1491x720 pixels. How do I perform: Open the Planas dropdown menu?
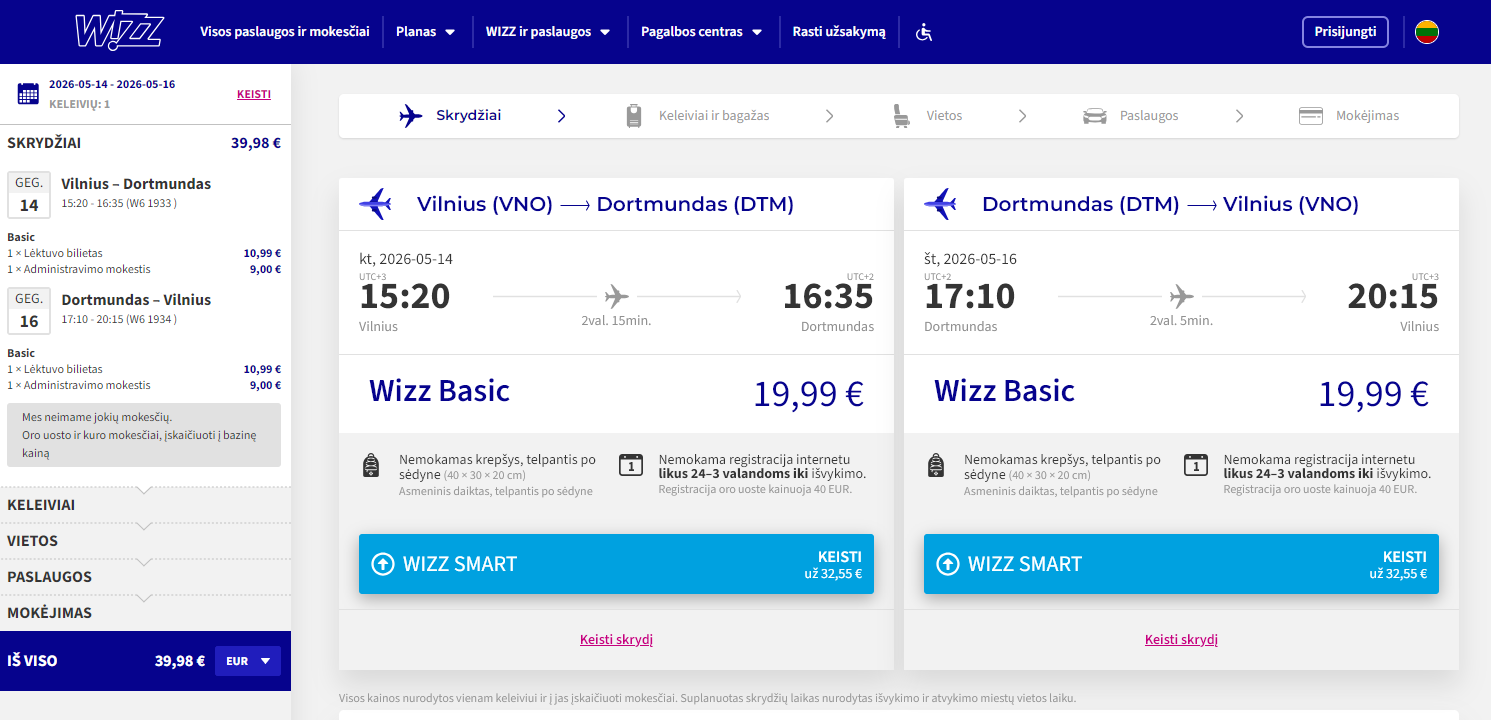tap(425, 32)
